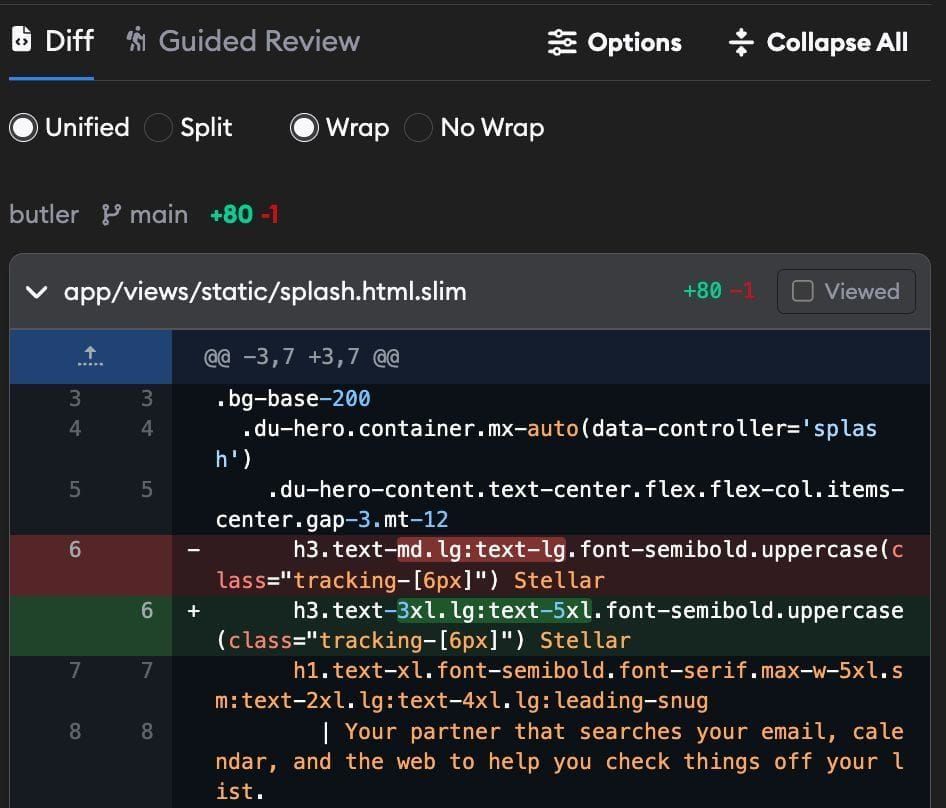This screenshot has width=946, height=808.
Task: Click the +80 -1 stats on the file header
Action: point(718,291)
